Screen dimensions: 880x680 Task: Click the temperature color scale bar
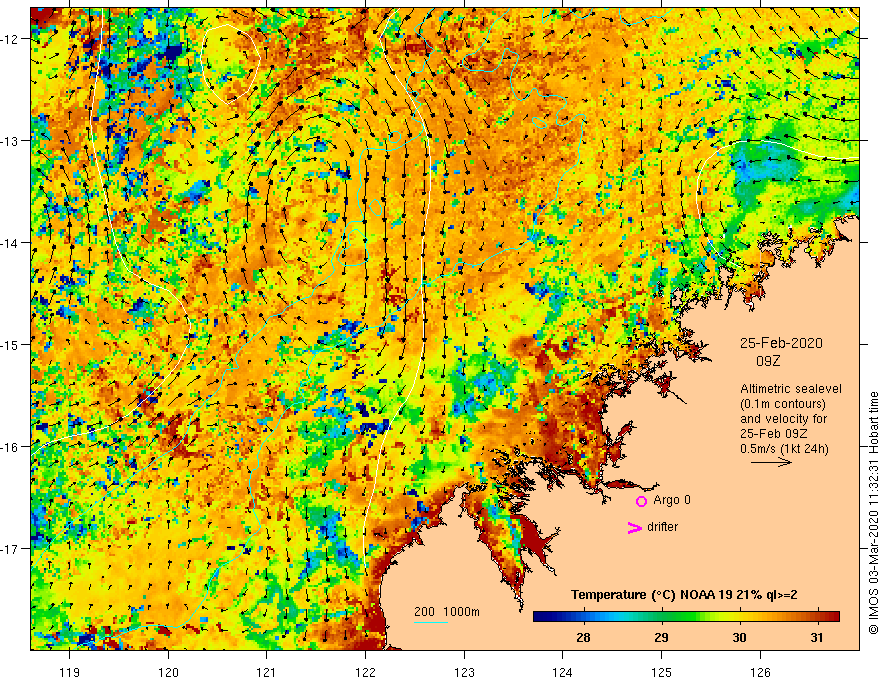point(686,617)
